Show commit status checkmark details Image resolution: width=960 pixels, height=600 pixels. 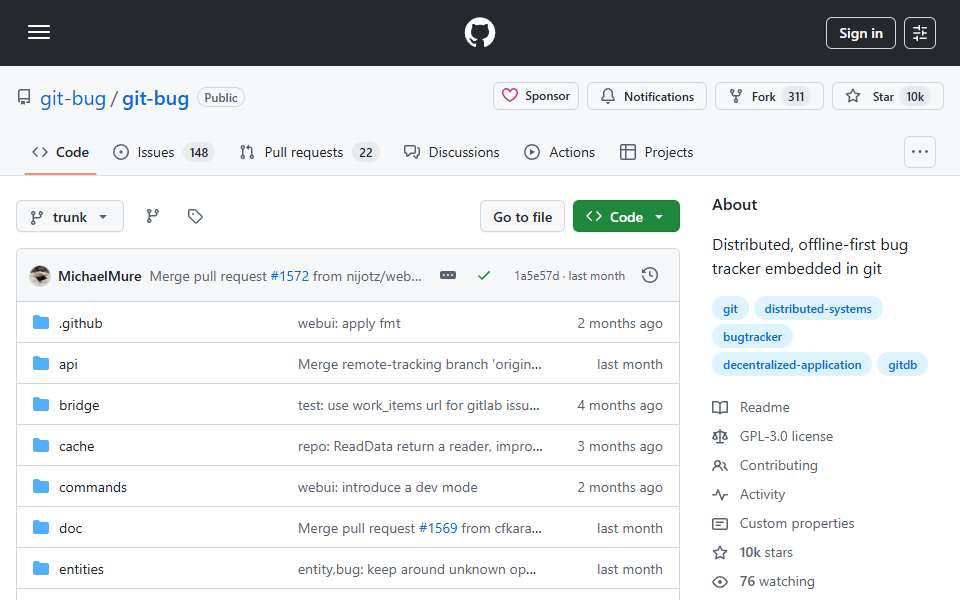tap(484, 276)
